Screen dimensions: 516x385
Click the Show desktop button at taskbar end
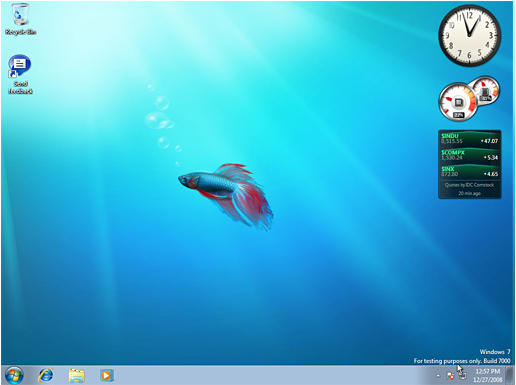click(509, 375)
